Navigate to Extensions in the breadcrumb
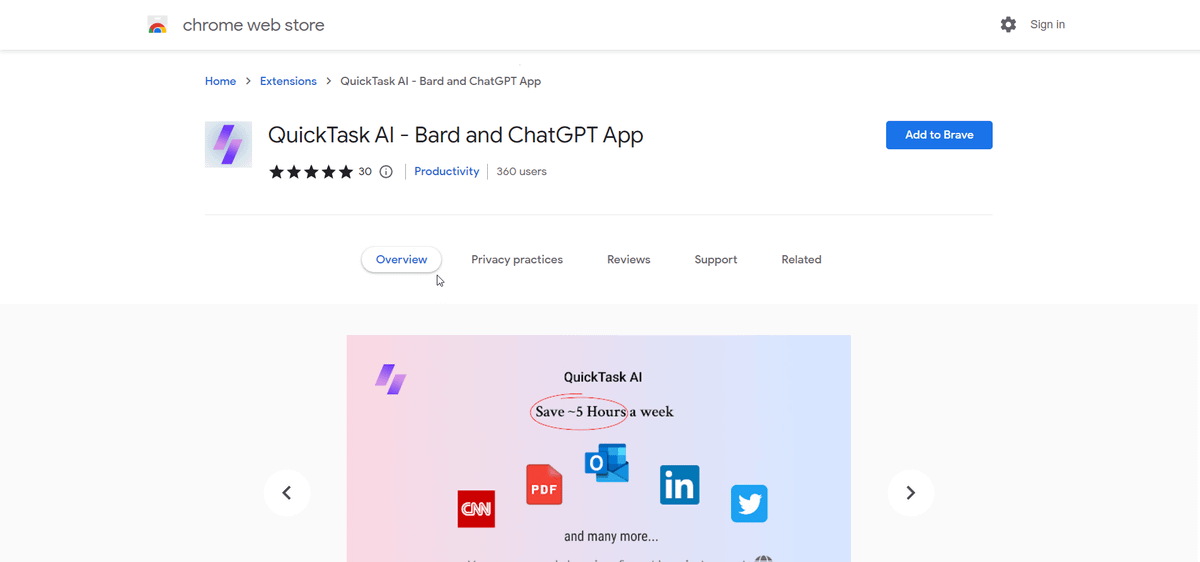 click(x=288, y=81)
